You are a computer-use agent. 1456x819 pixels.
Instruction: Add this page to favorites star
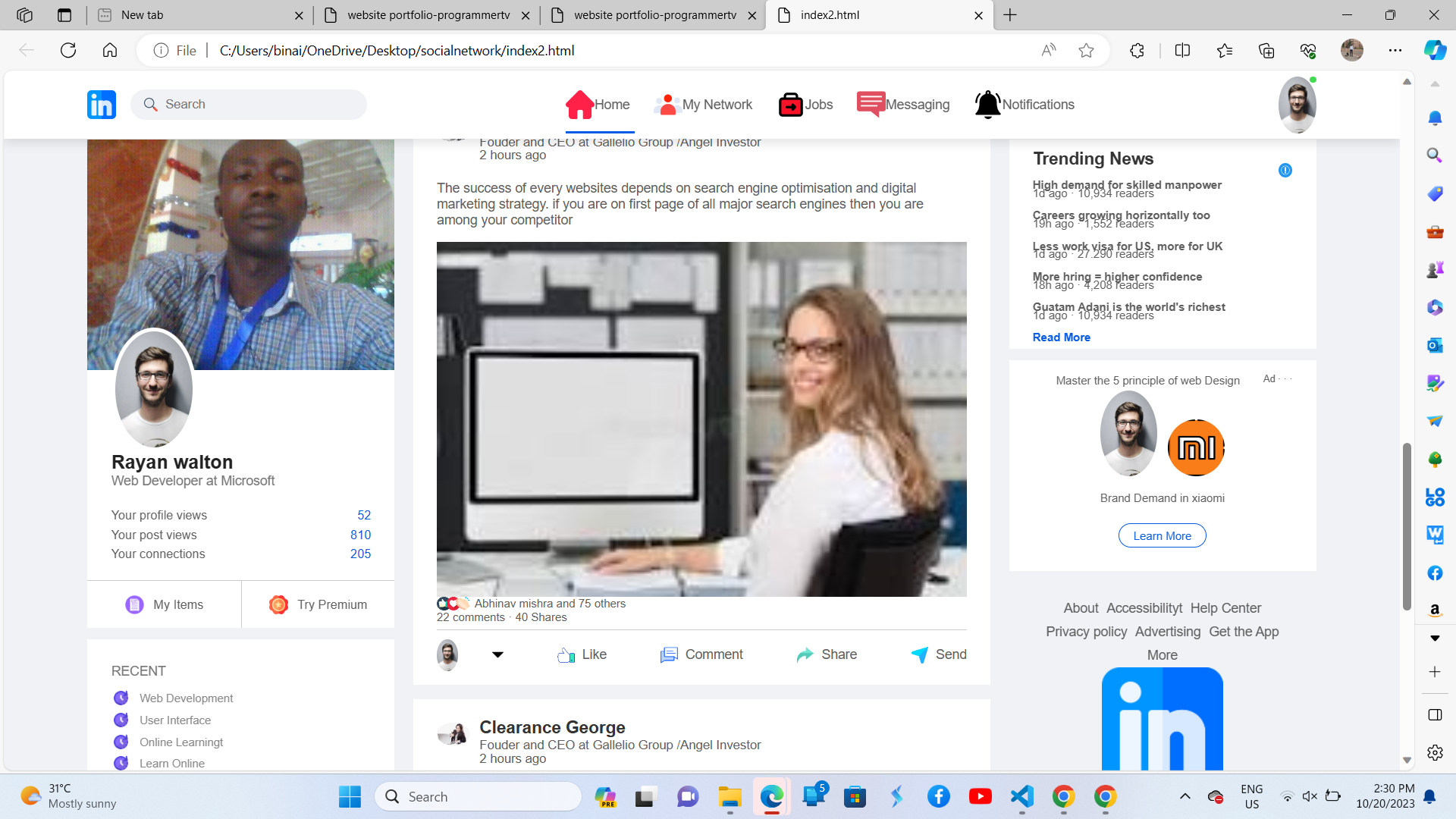(1086, 50)
